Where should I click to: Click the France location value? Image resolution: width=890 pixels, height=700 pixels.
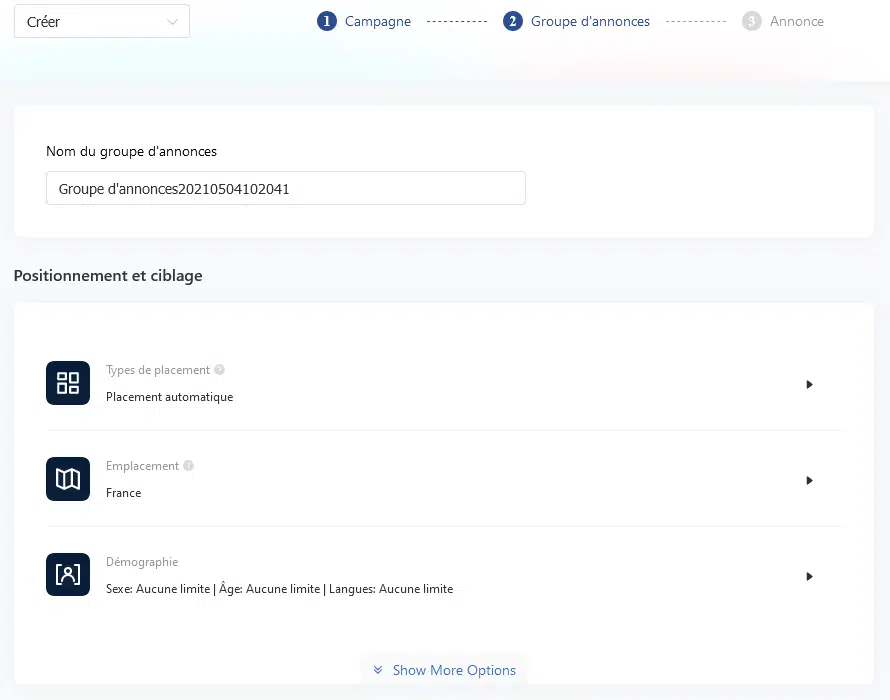[124, 493]
